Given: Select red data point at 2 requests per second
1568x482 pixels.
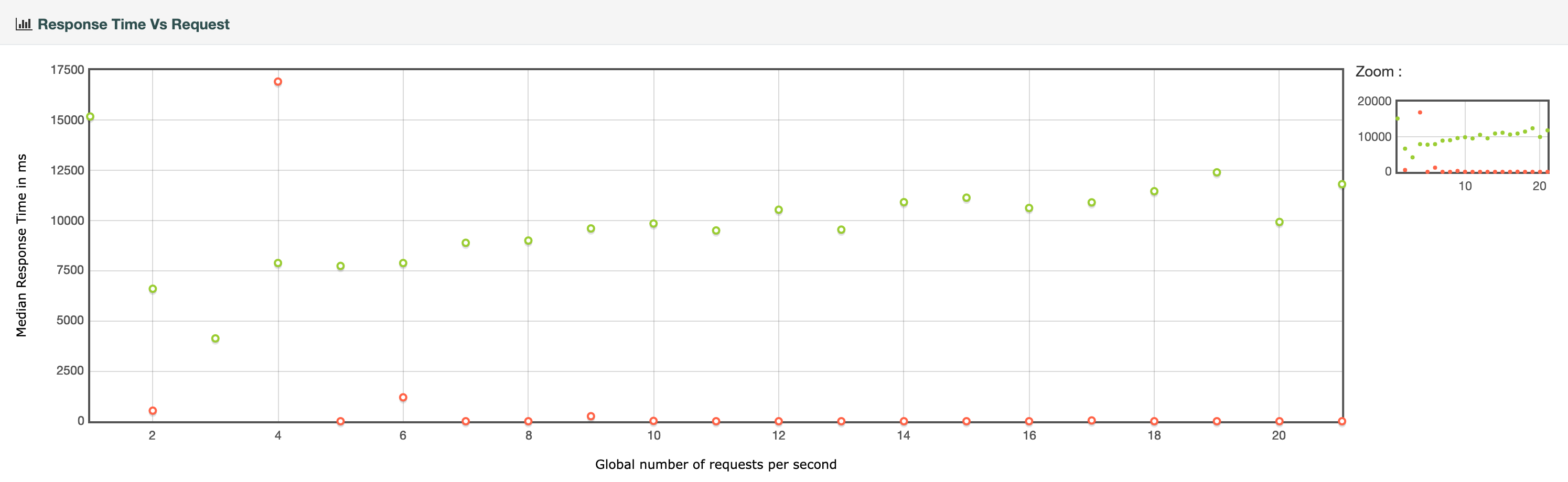Looking at the screenshot, I should tap(153, 411).
